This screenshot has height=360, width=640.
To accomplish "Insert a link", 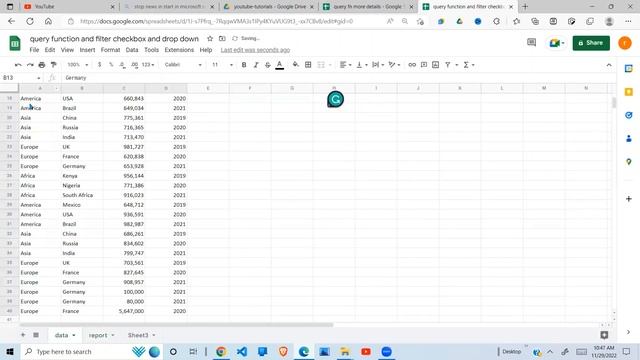I will point(412,65).
